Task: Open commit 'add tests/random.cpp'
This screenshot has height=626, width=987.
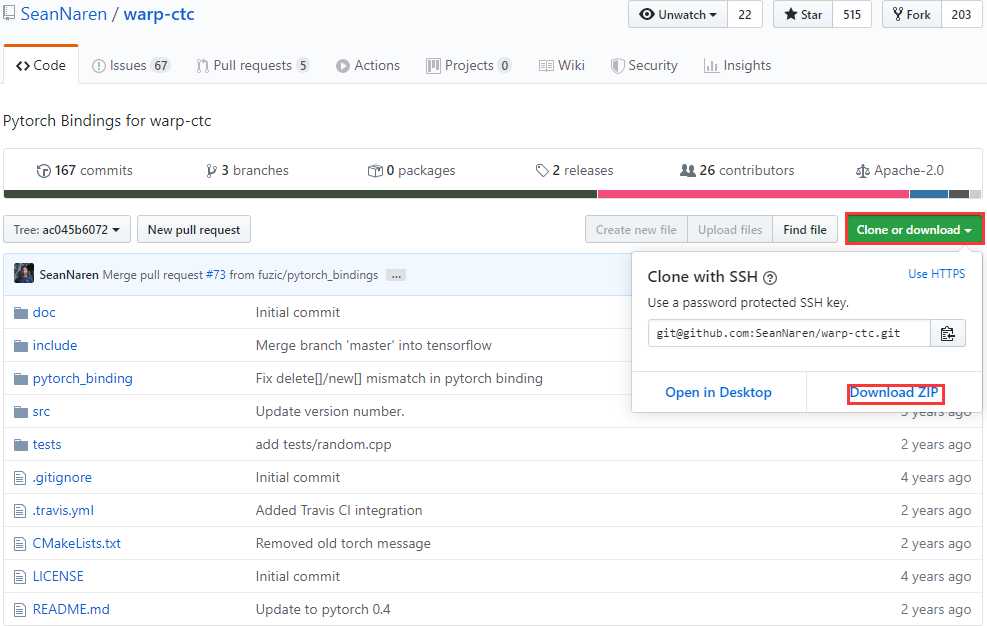Action: point(324,444)
